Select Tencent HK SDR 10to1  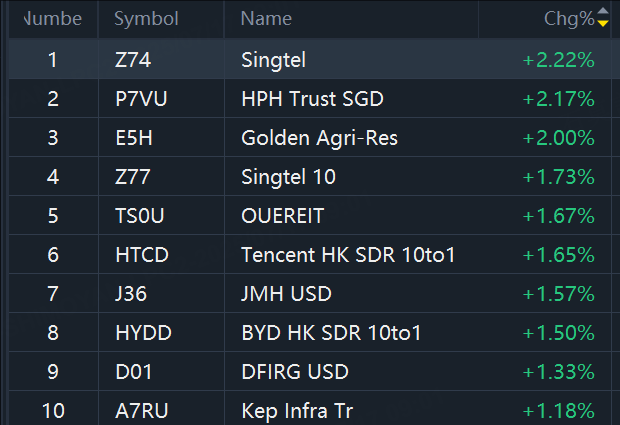click(x=348, y=255)
